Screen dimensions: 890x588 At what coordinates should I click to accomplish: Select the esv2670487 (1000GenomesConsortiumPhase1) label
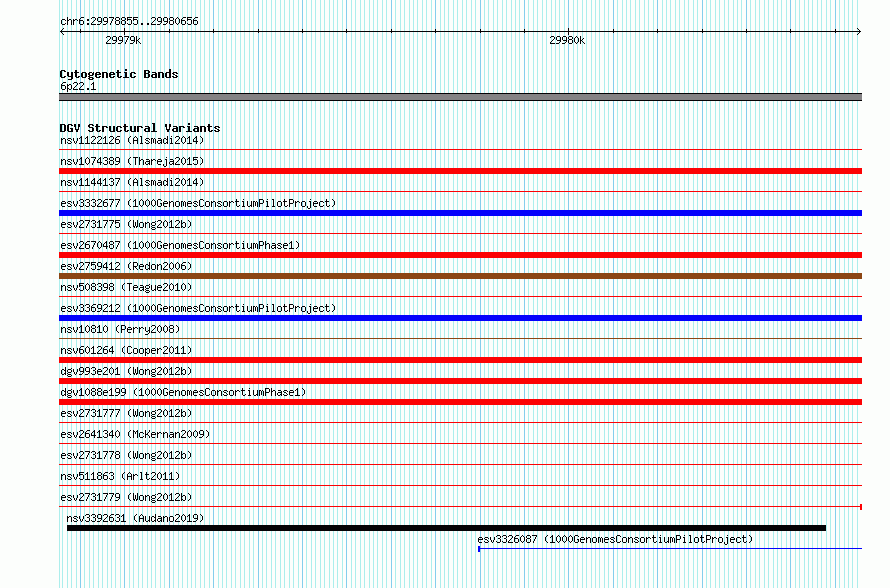(x=180, y=245)
